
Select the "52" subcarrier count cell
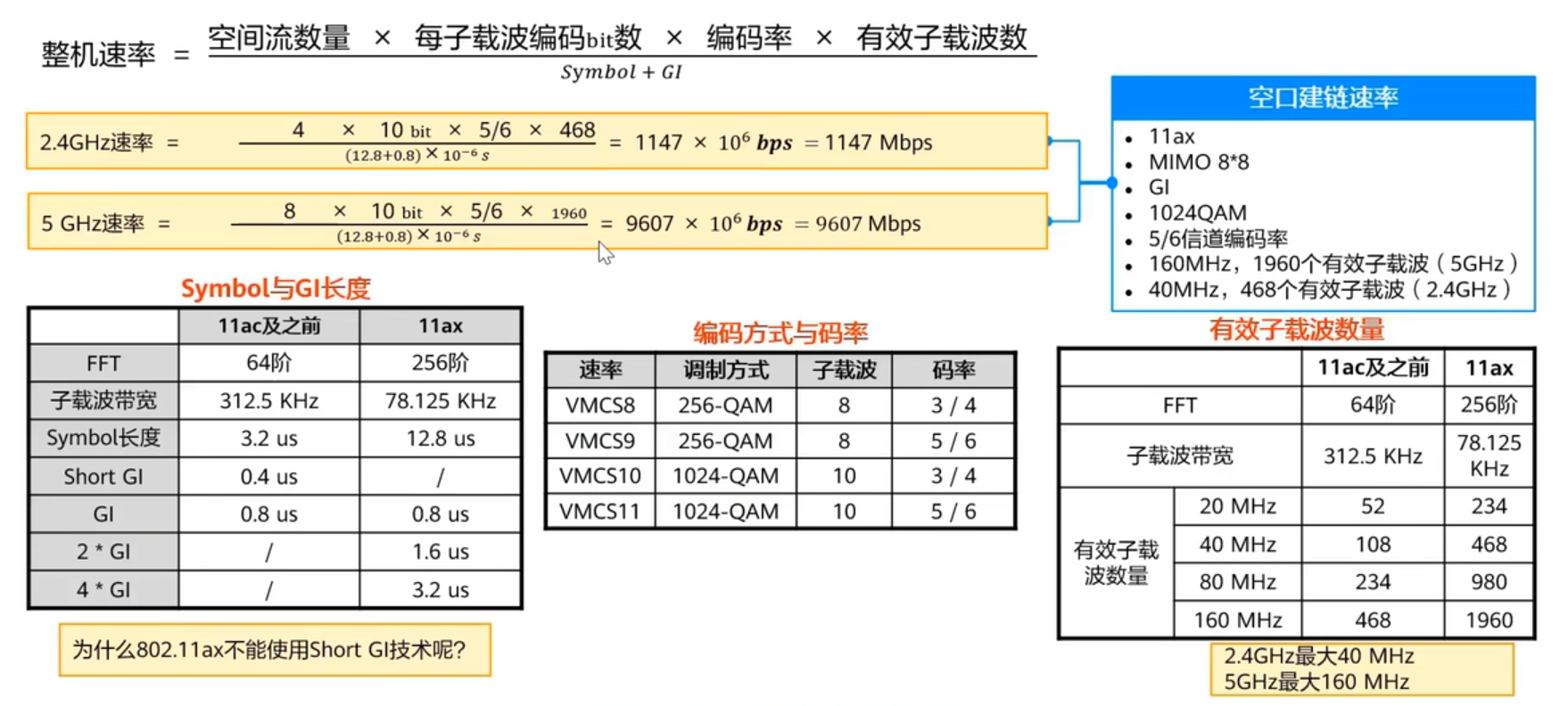[x=1374, y=506]
